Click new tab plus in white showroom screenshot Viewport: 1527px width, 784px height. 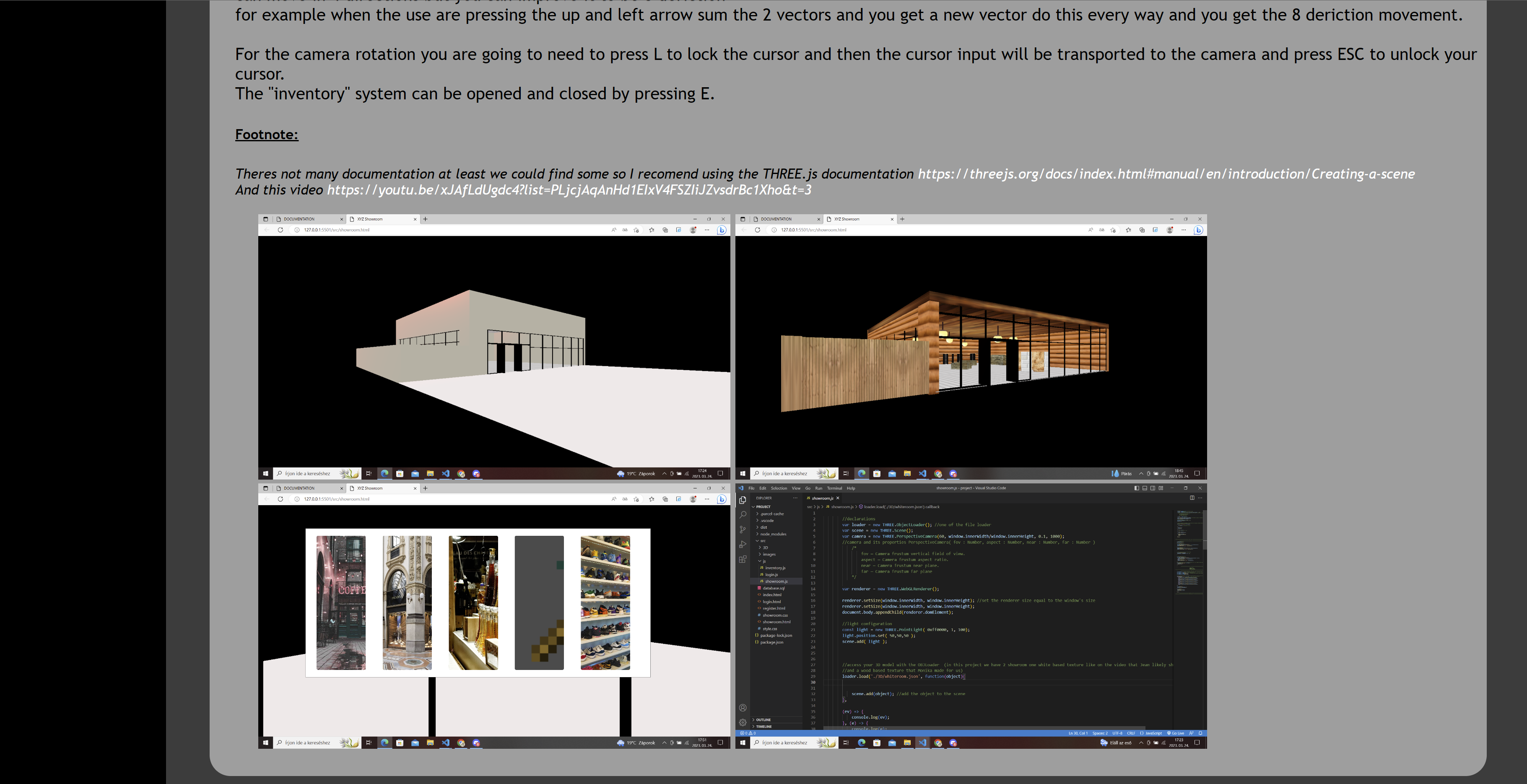tap(425, 219)
